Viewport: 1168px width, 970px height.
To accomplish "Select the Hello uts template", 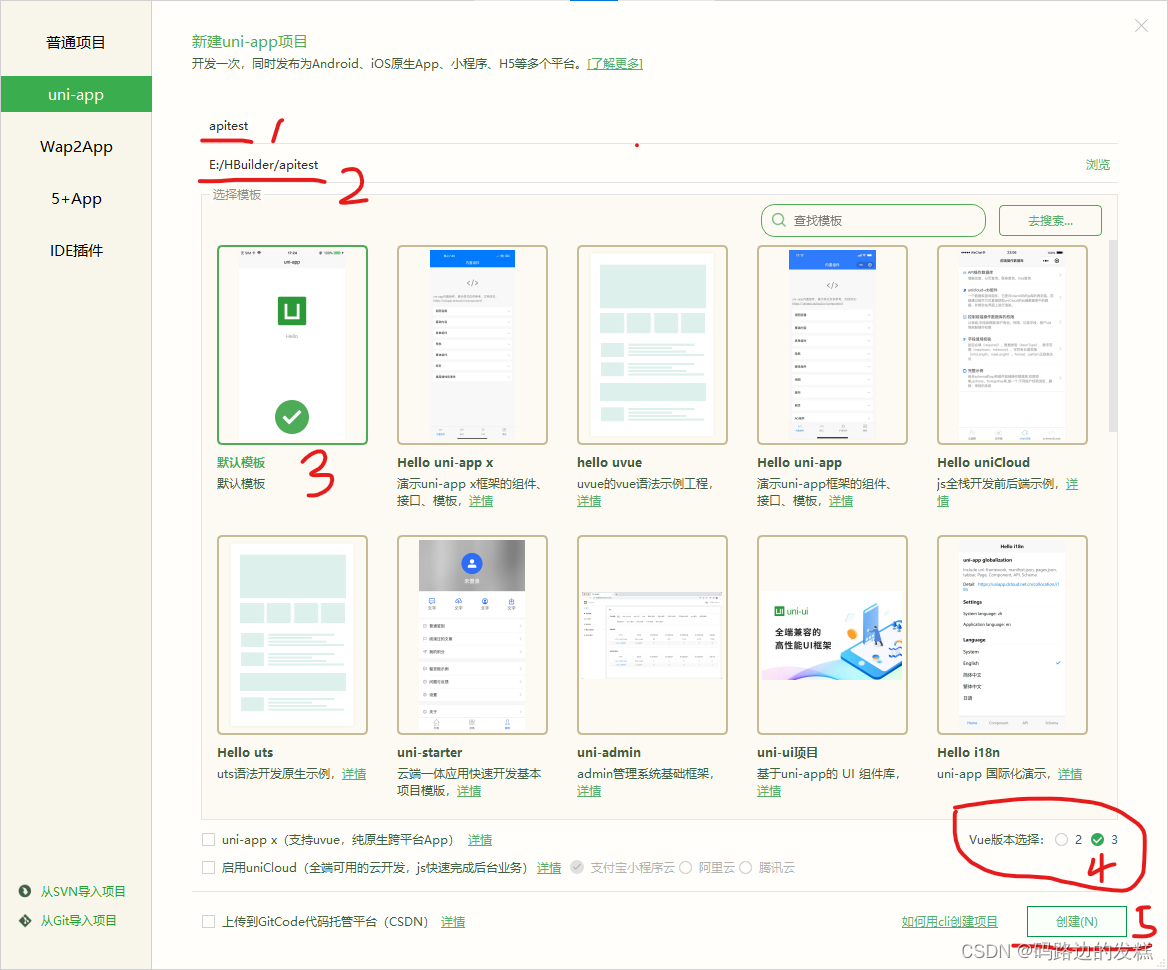I will click(x=292, y=635).
